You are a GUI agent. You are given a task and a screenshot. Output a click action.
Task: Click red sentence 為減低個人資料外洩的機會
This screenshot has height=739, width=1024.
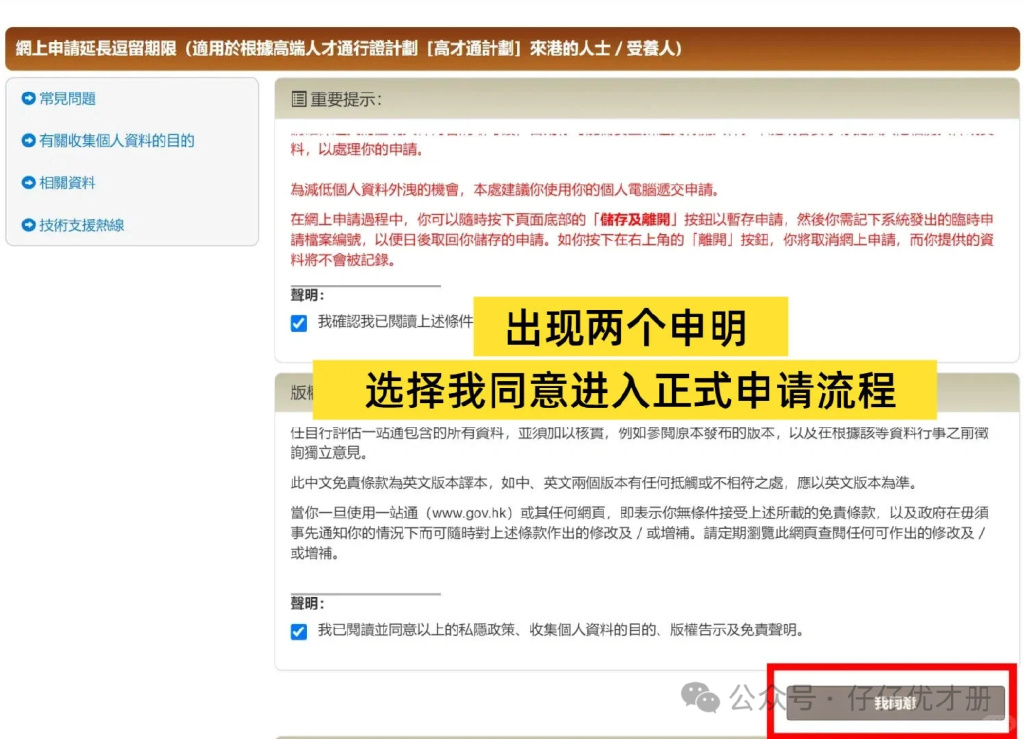click(x=505, y=190)
